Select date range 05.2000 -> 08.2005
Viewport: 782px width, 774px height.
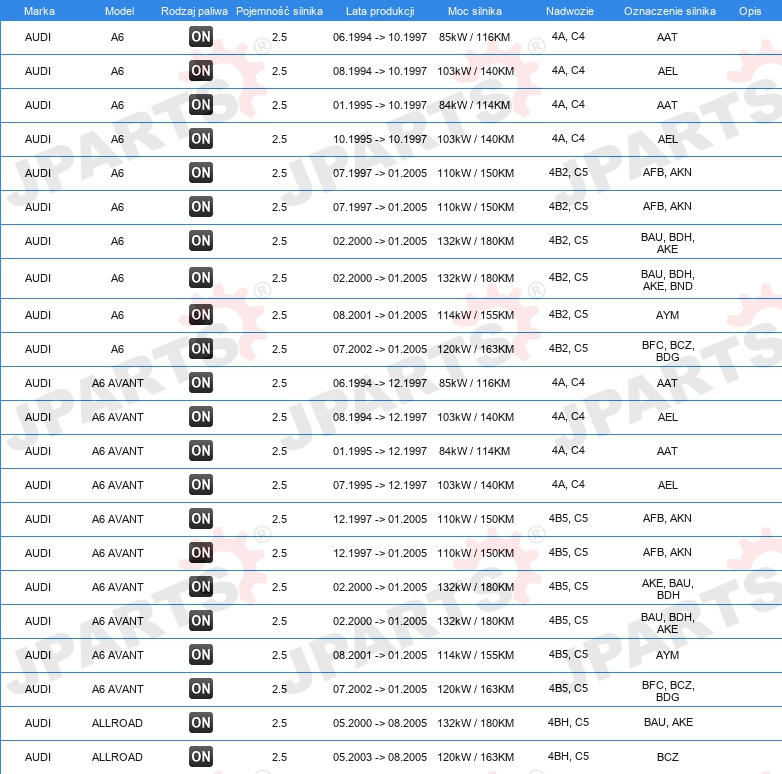380,723
